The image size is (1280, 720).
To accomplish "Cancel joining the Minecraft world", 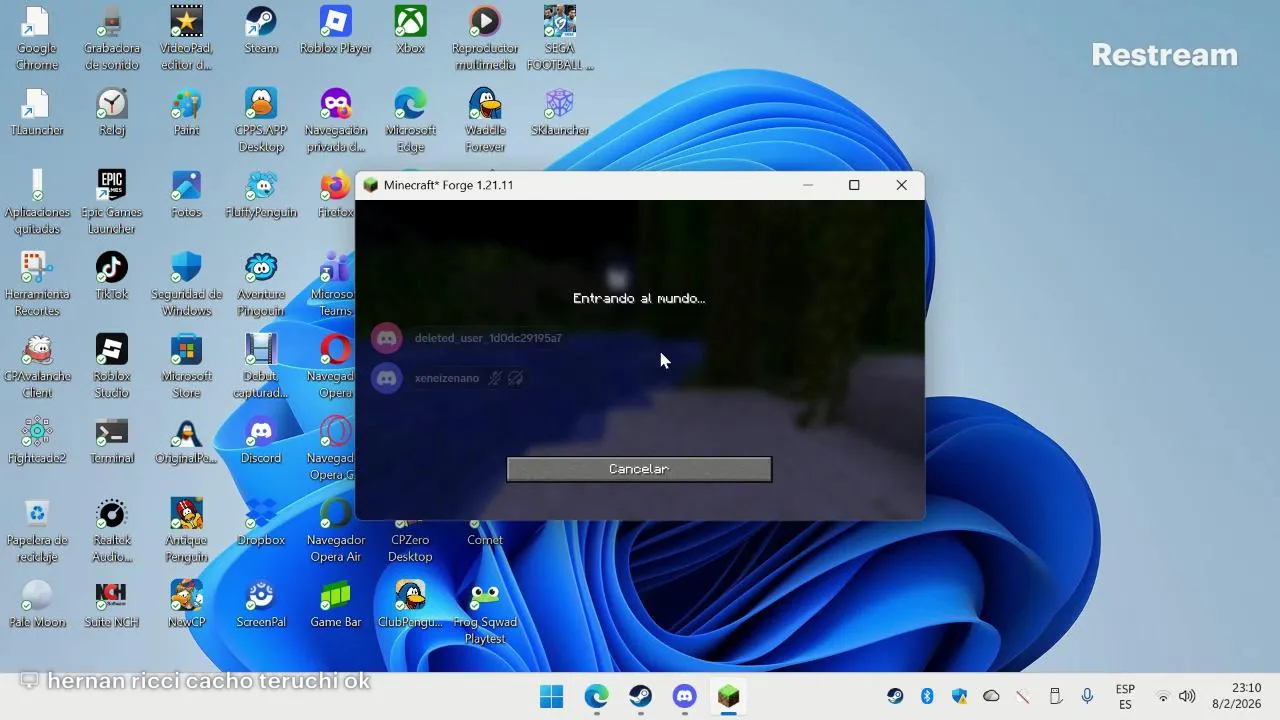I will click(x=639, y=469).
